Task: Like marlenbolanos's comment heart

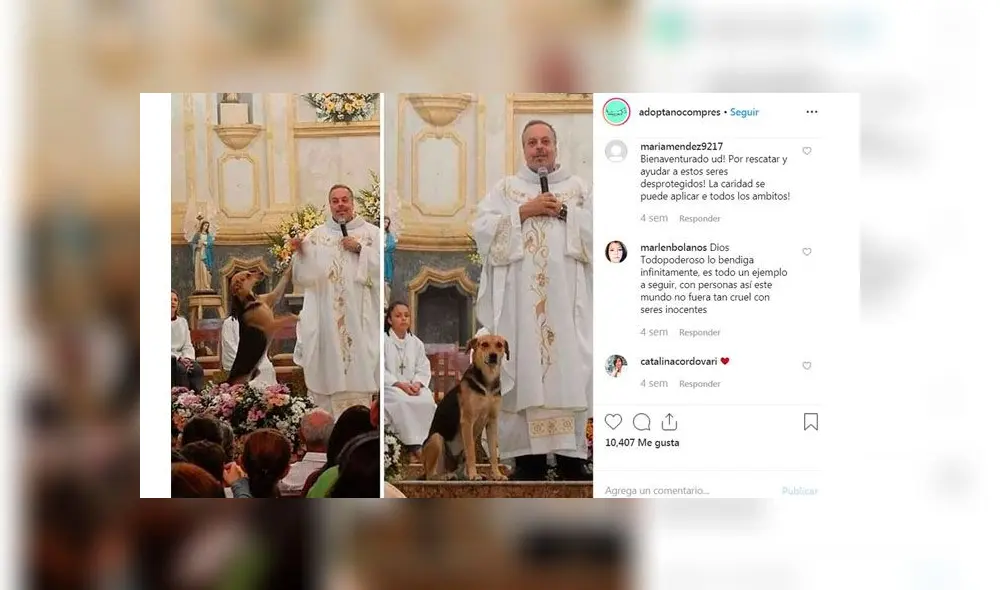Action: [x=807, y=252]
